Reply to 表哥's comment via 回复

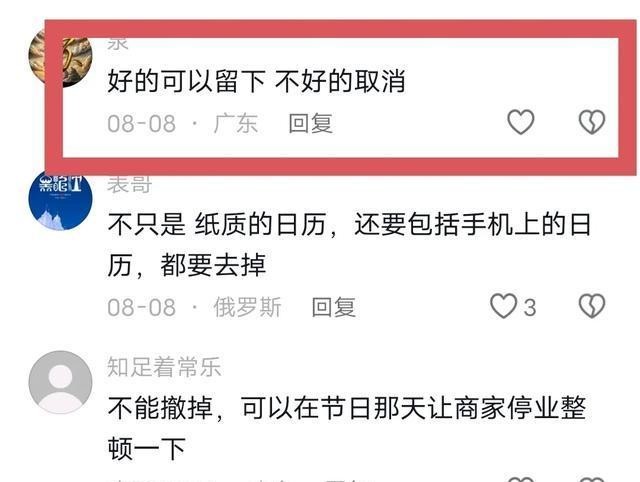(333, 307)
